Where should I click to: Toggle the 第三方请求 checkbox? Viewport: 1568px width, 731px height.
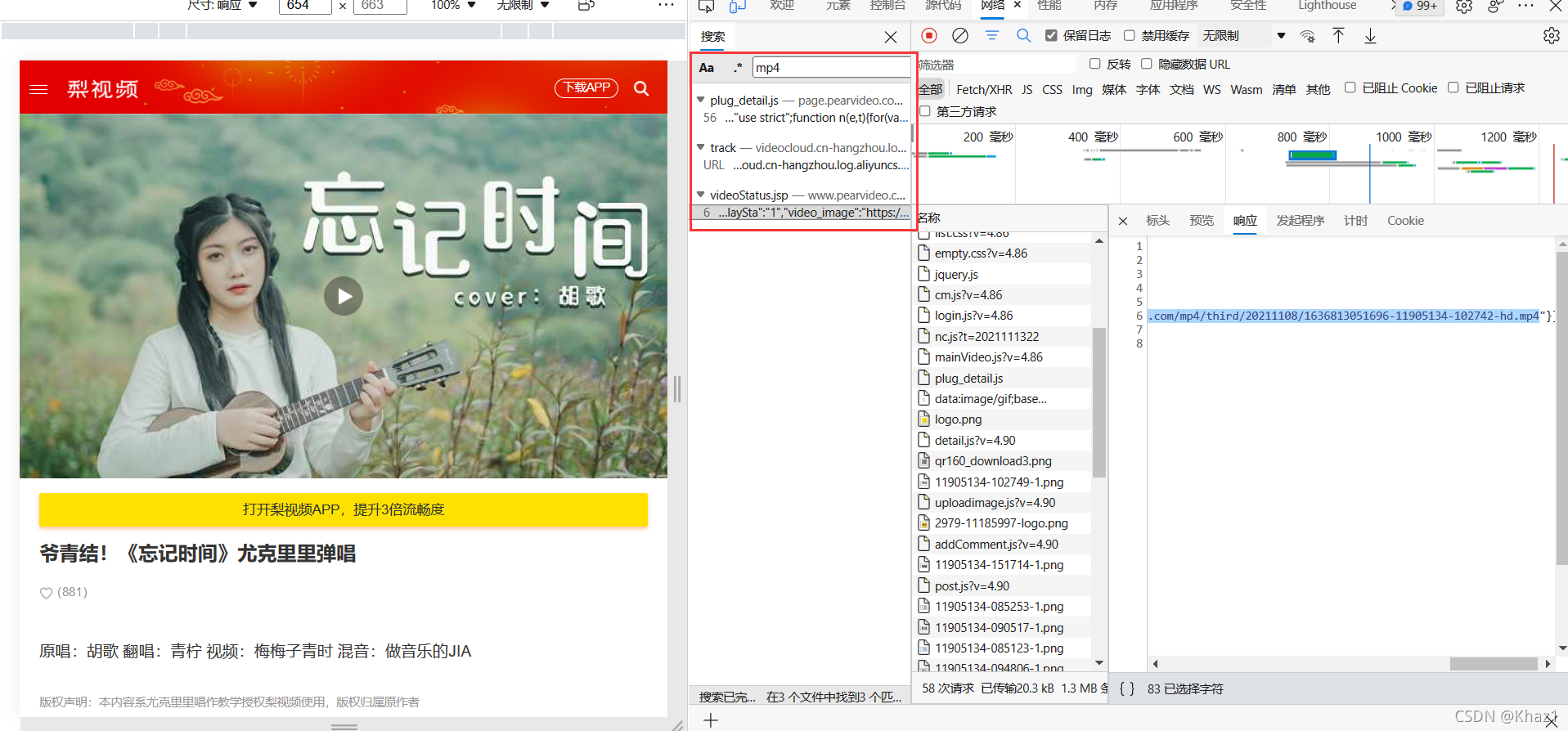(x=925, y=111)
